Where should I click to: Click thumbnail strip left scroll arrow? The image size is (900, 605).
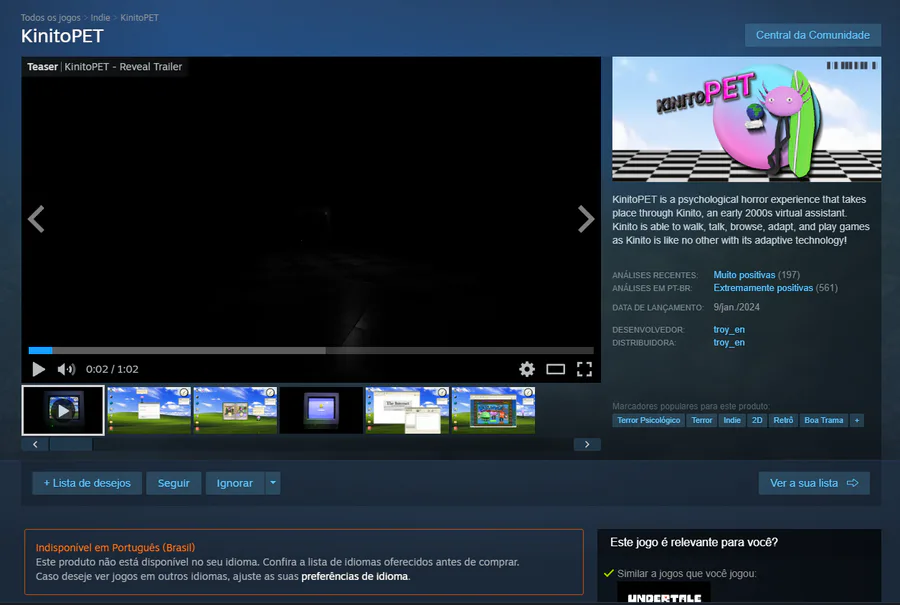point(35,444)
